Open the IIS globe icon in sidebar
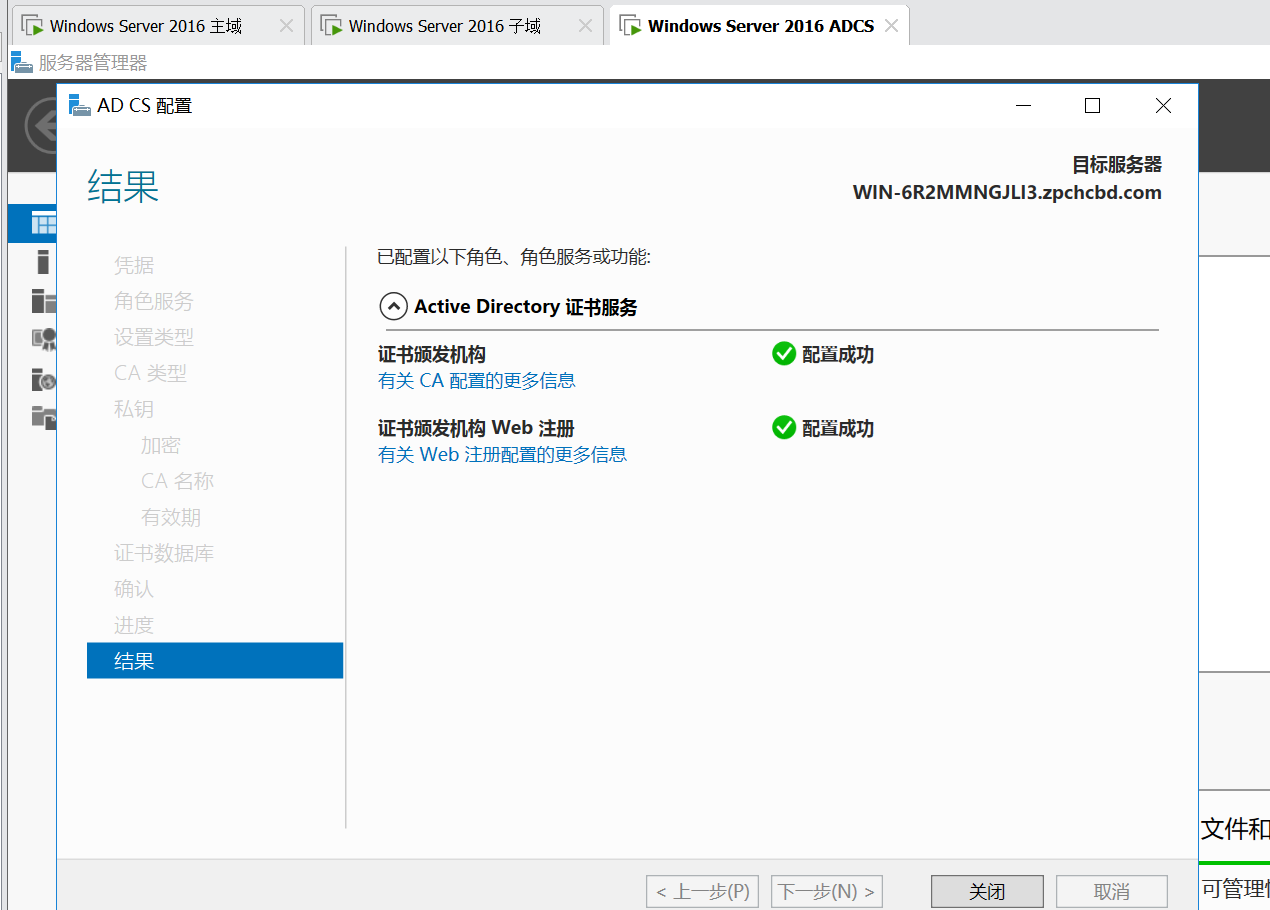This screenshot has height=910, width=1270. tap(43, 379)
